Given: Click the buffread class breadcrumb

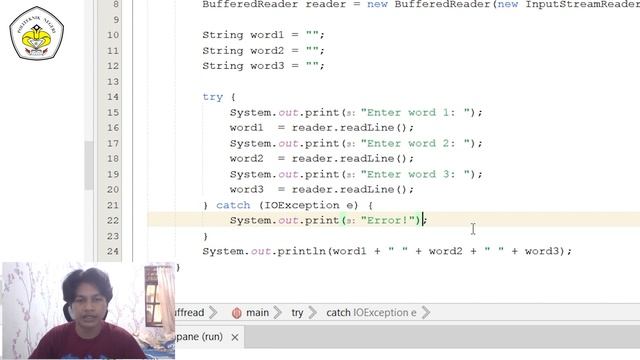Looking at the screenshot, I should click(190, 313).
